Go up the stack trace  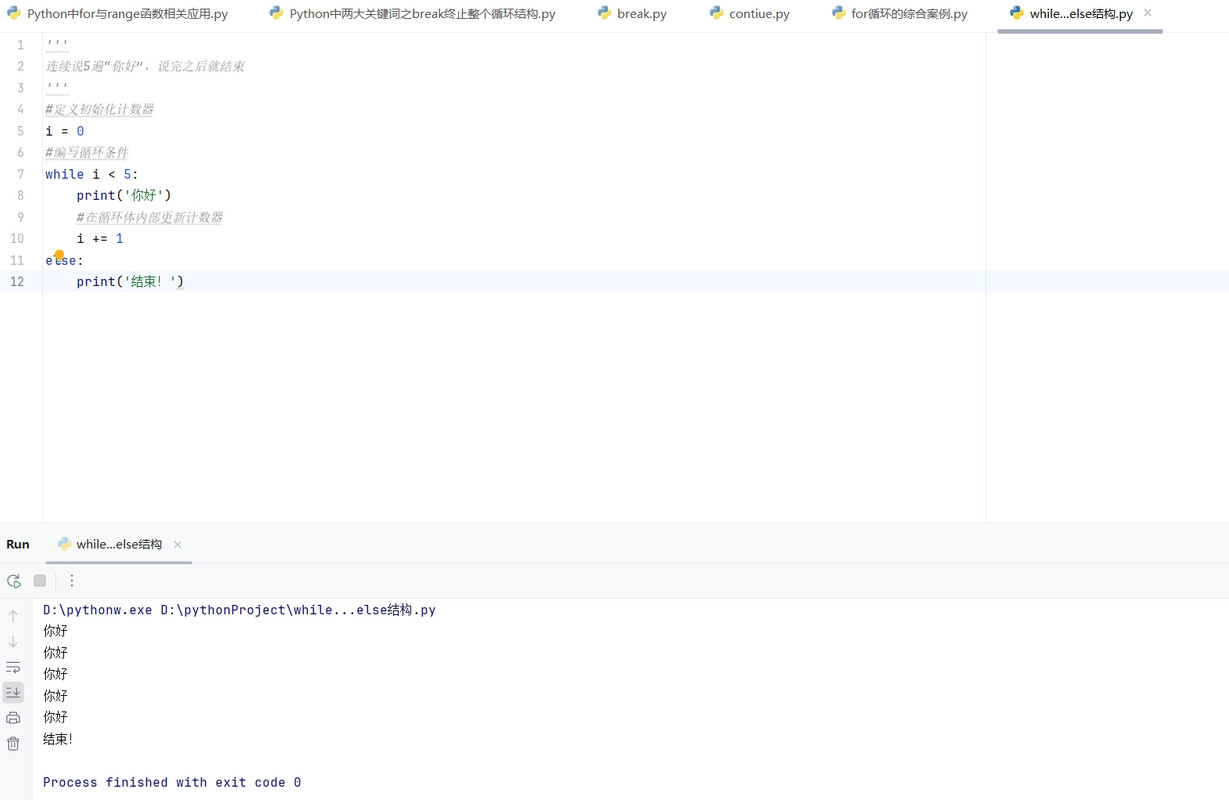pyautogui.click(x=13, y=616)
